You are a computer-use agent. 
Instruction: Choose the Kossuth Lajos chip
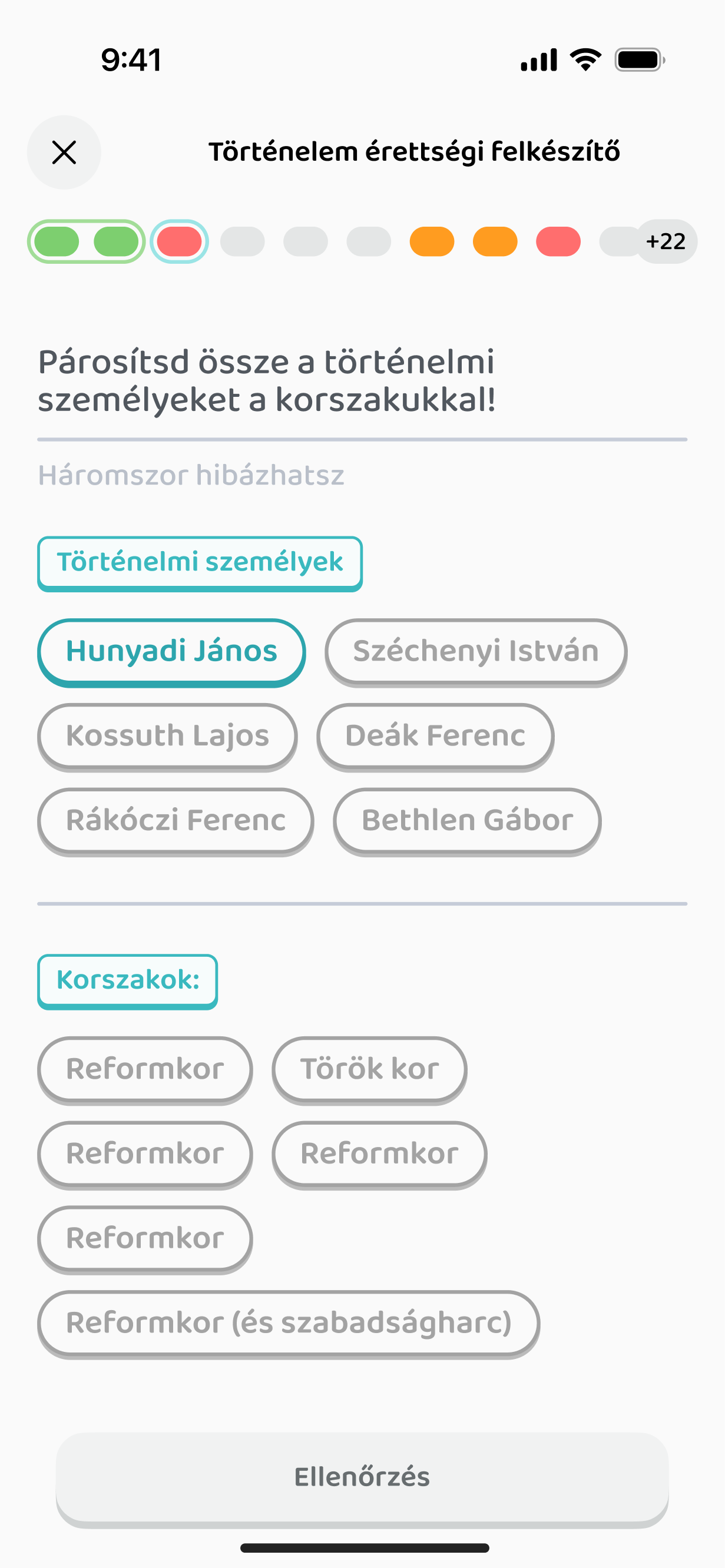(x=167, y=737)
